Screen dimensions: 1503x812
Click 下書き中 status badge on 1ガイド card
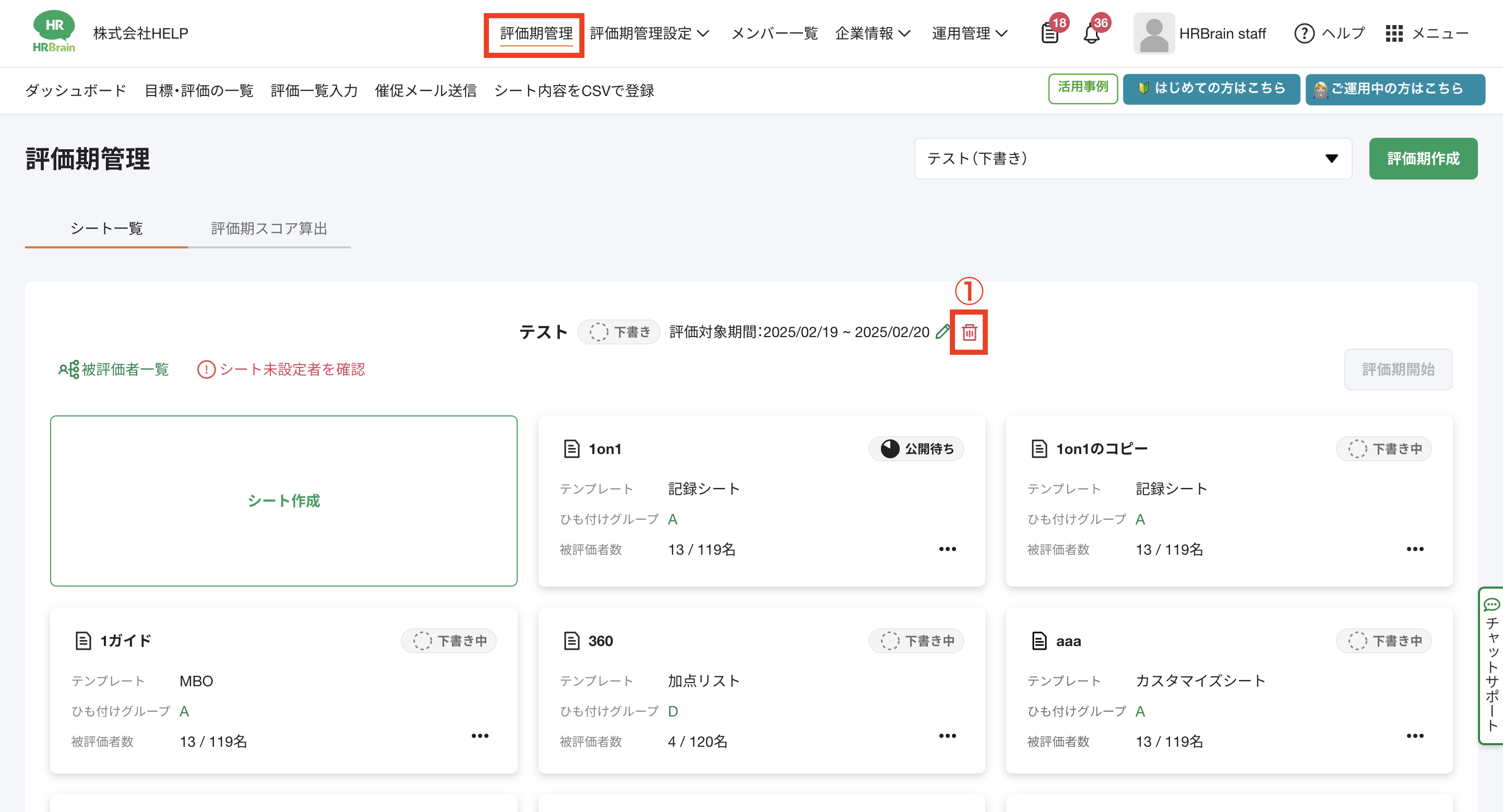point(449,640)
